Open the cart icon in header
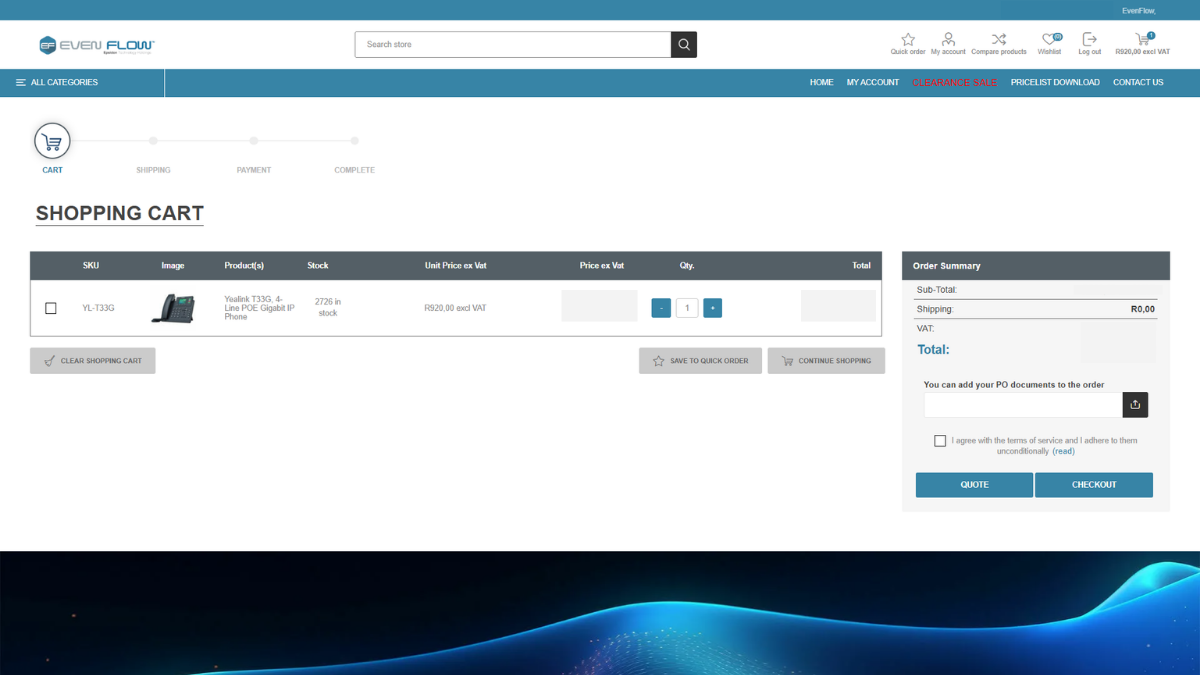This screenshot has width=1200, height=675. (x=1143, y=40)
